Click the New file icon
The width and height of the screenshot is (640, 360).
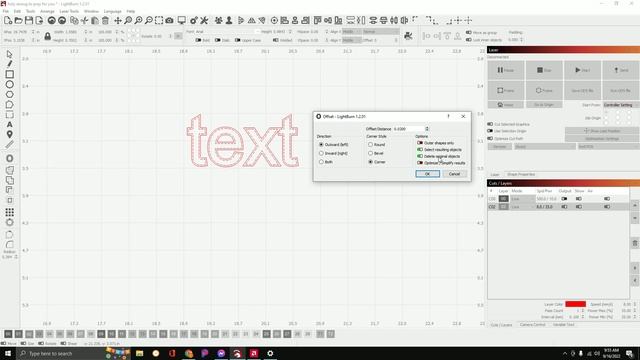coord(8,20)
